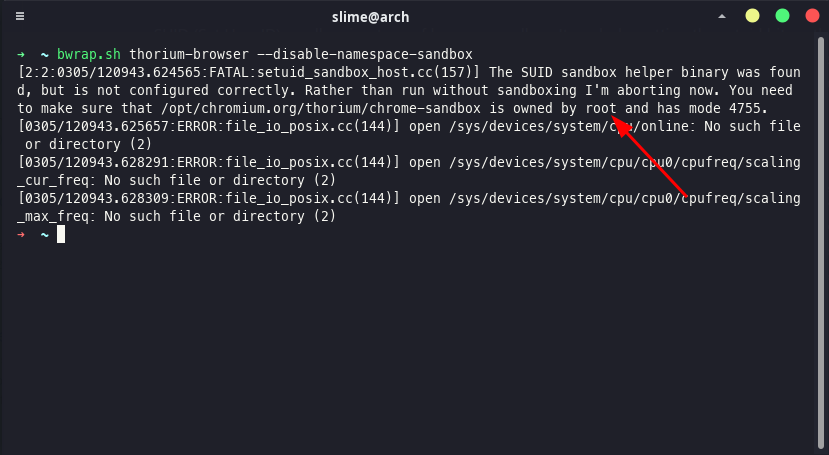Click the green prompt arrow before bwrap.sh
The height and width of the screenshot is (455, 829).
[x=21, y=54]
